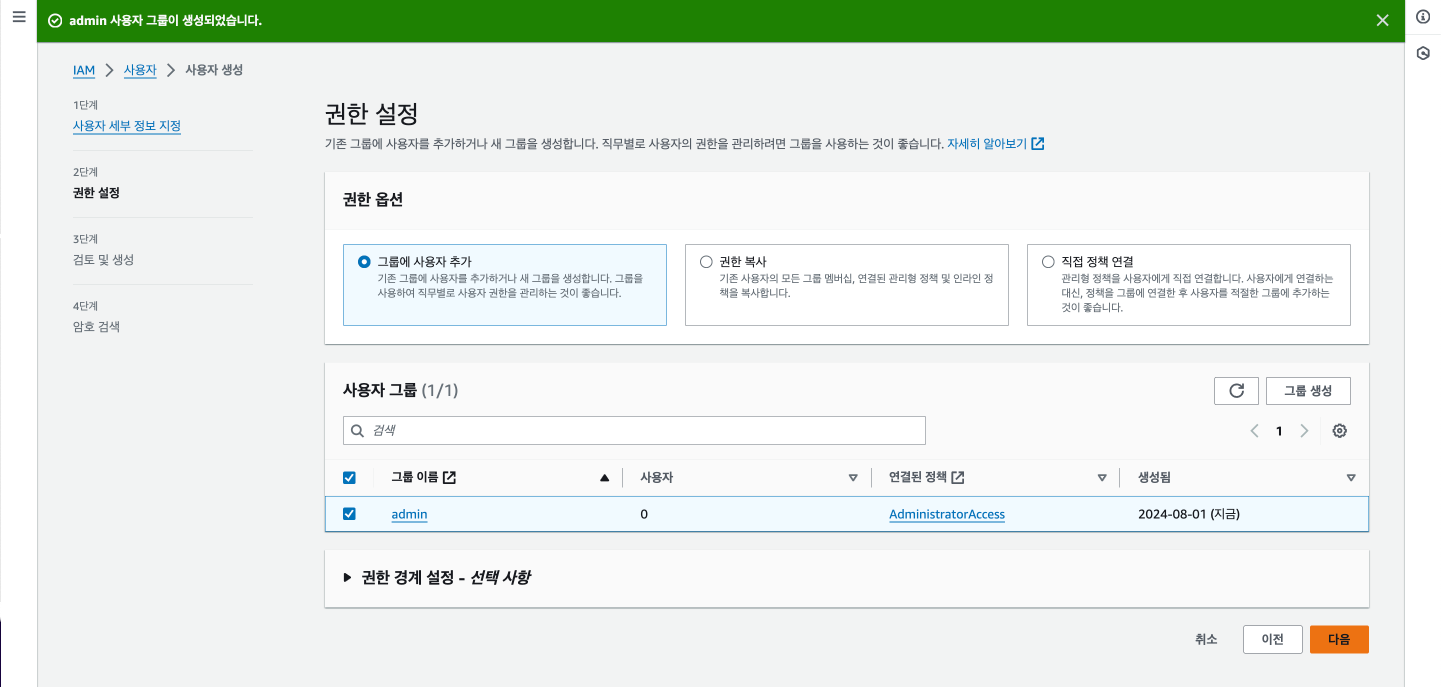The width and height of the screenshot is (1441, 687).
Task: Toggle the select-all groups header checkbox
Action: click(x=349, y=478)
